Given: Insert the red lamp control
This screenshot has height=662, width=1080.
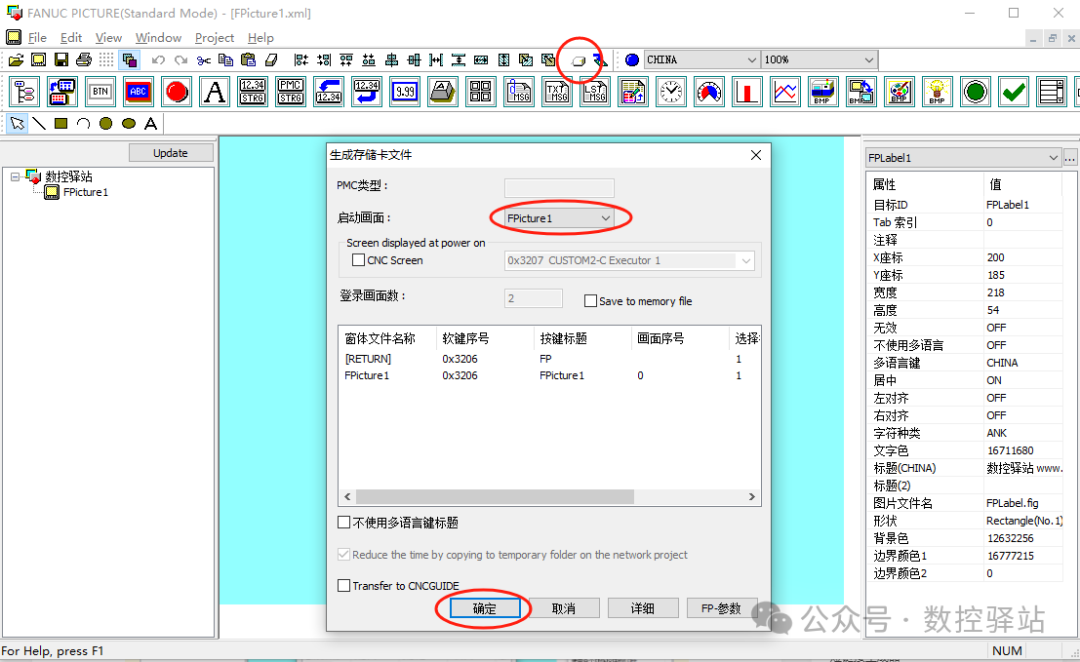Looking at the screenshot, I should [x=177, y=92].
